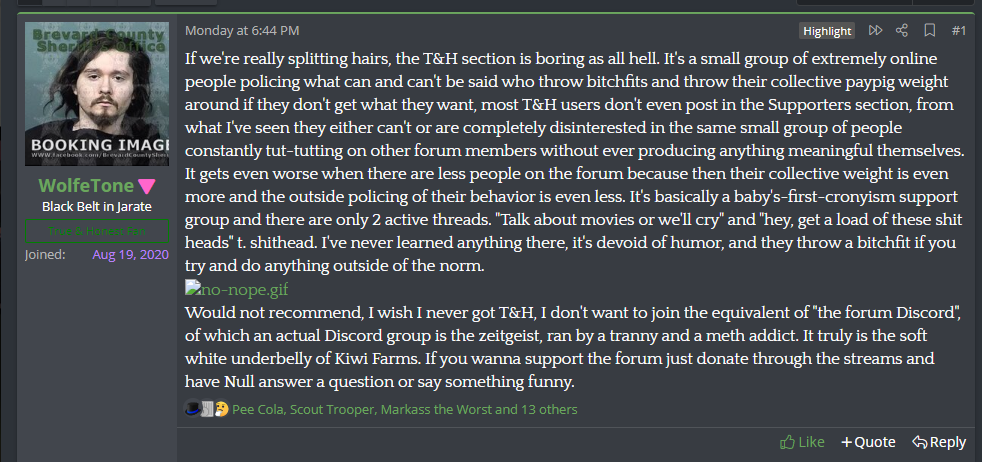Open the post number #1 permalink
Screen dimensions: 982x462
coord(958,31)
